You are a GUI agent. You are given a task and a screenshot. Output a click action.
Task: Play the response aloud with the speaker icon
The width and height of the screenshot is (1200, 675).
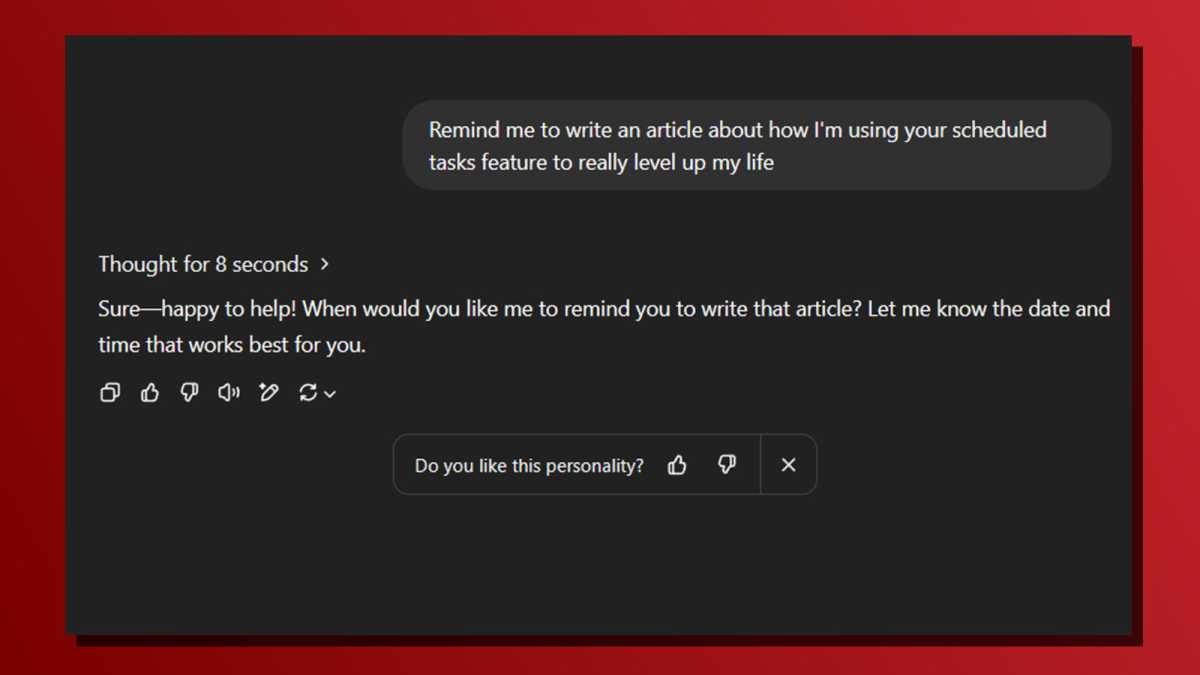coord(229,393)
